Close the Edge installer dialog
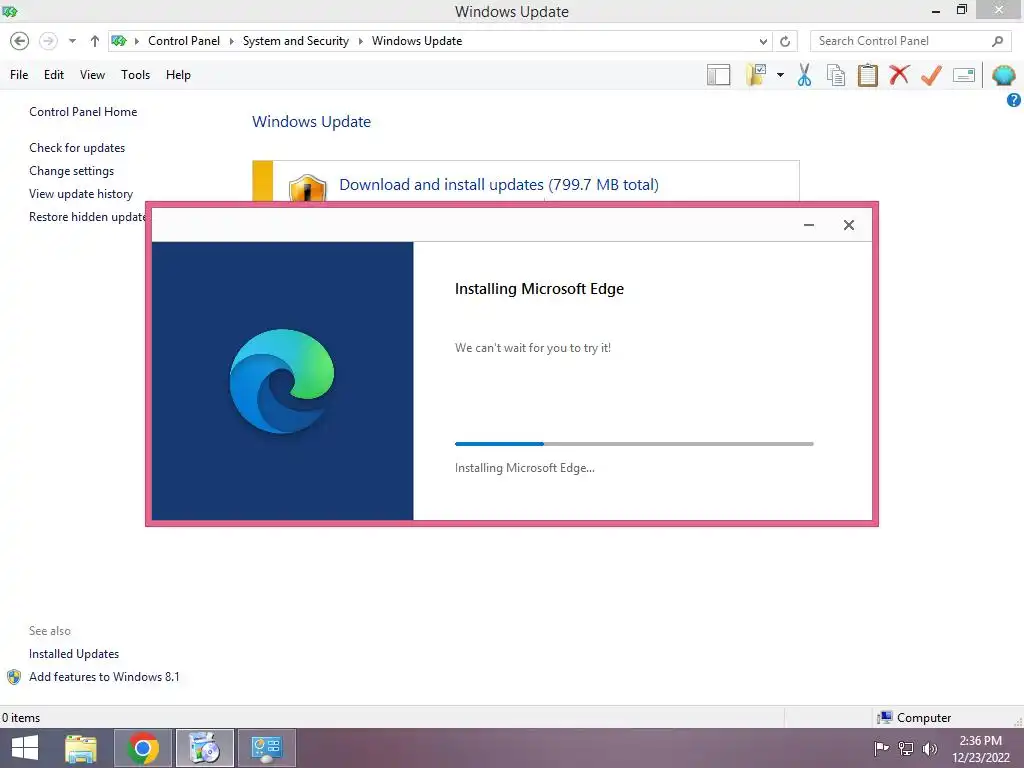 point(848,225)
